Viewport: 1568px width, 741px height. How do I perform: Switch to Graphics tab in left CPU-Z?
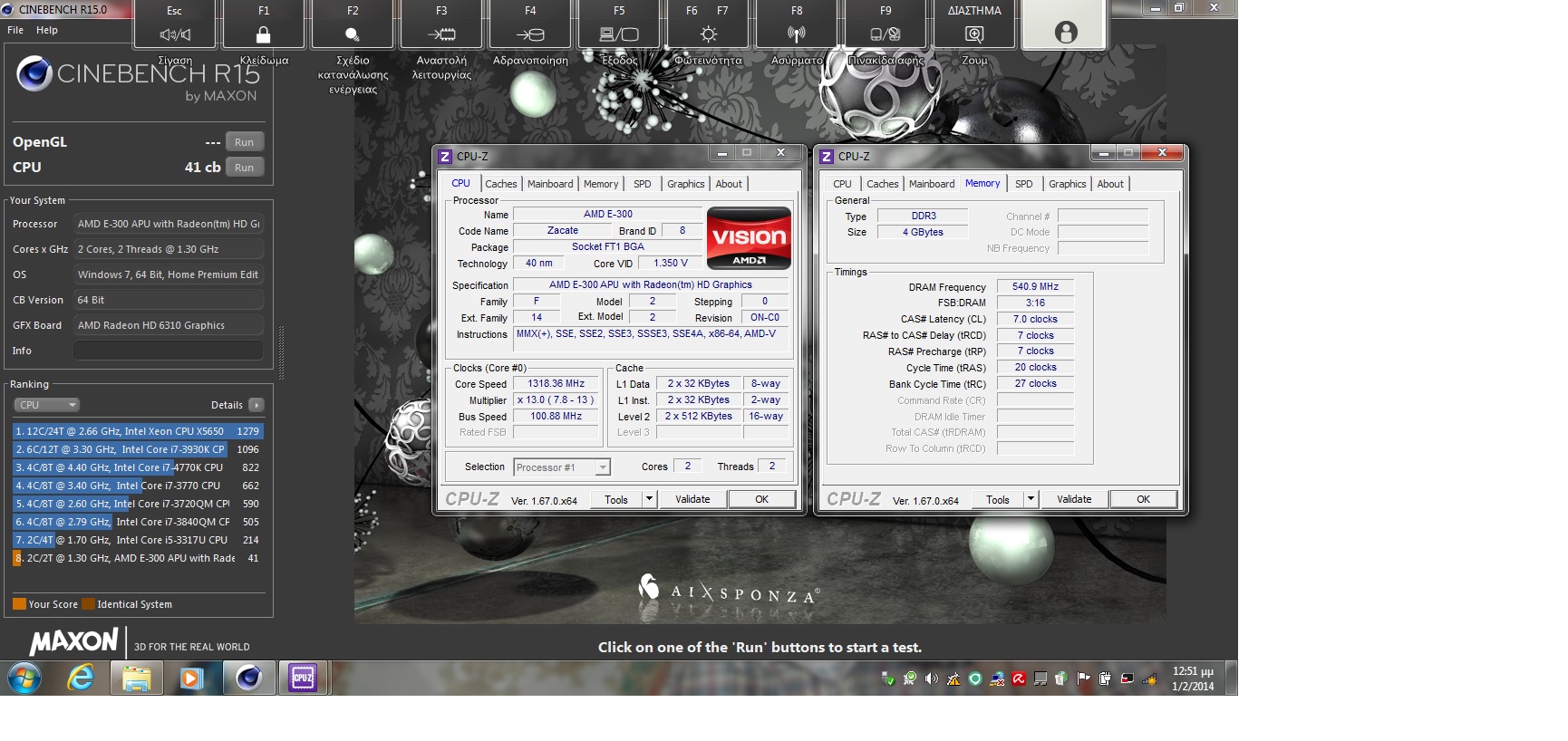(x=686, y=184)
